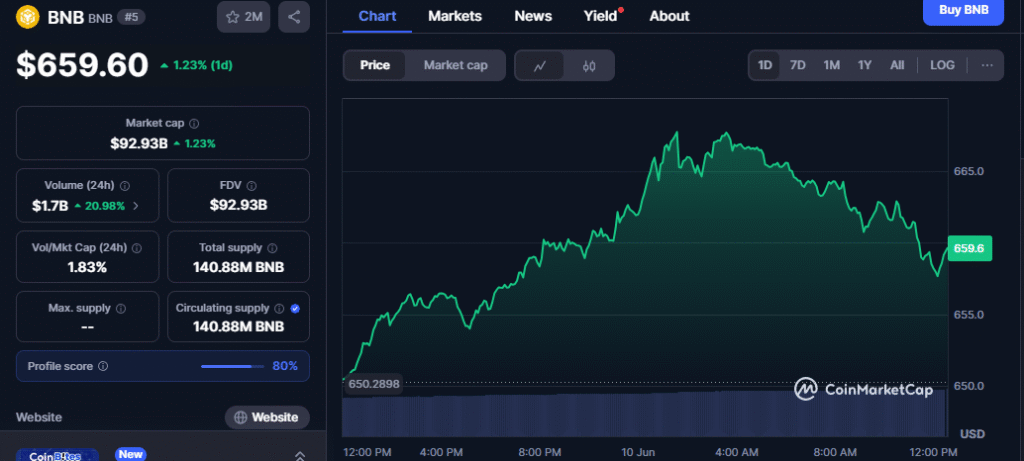
Task: Select the 7D time range
Action: click(x=797, y=65)
